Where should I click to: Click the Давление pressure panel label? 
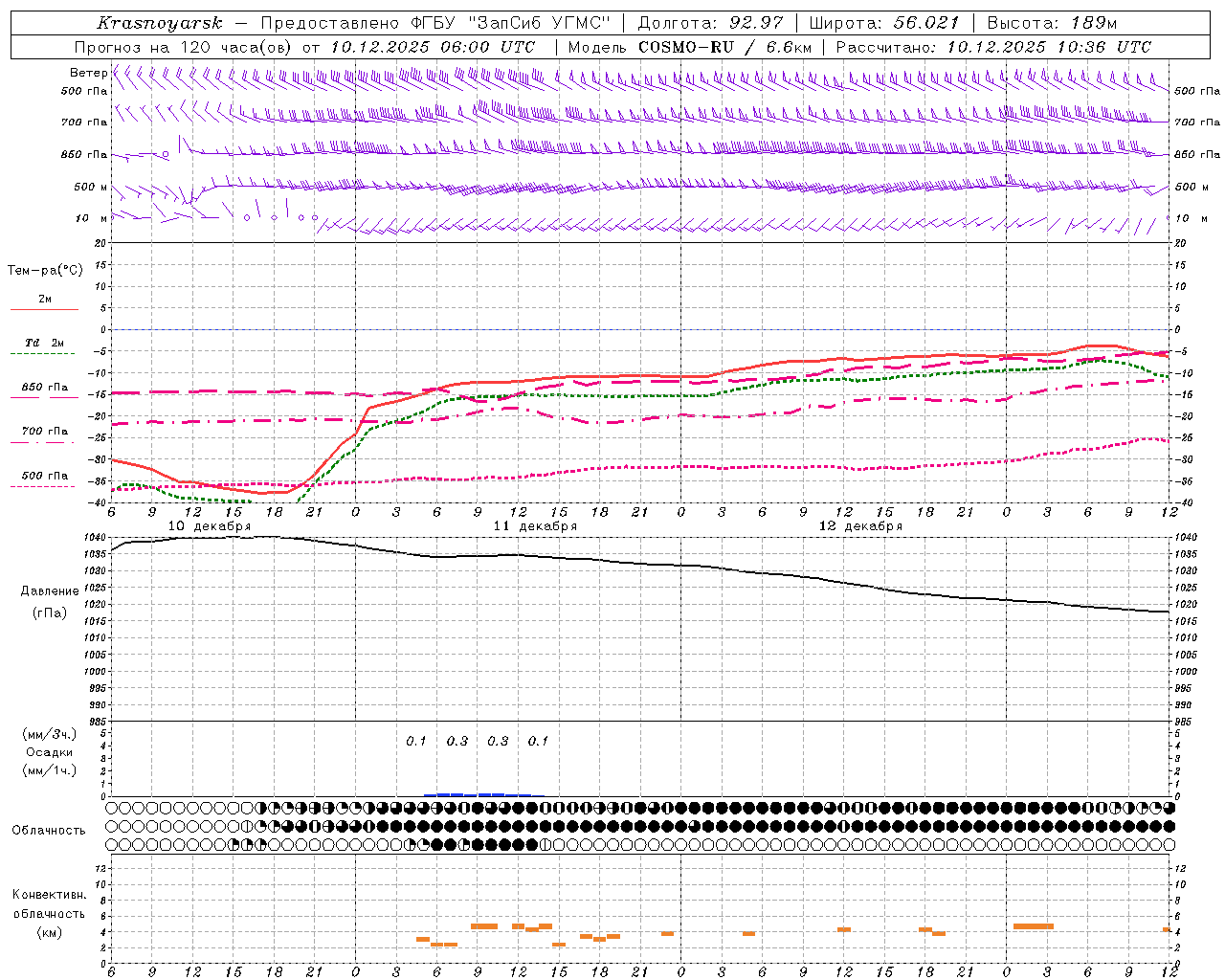coord(50,590)
